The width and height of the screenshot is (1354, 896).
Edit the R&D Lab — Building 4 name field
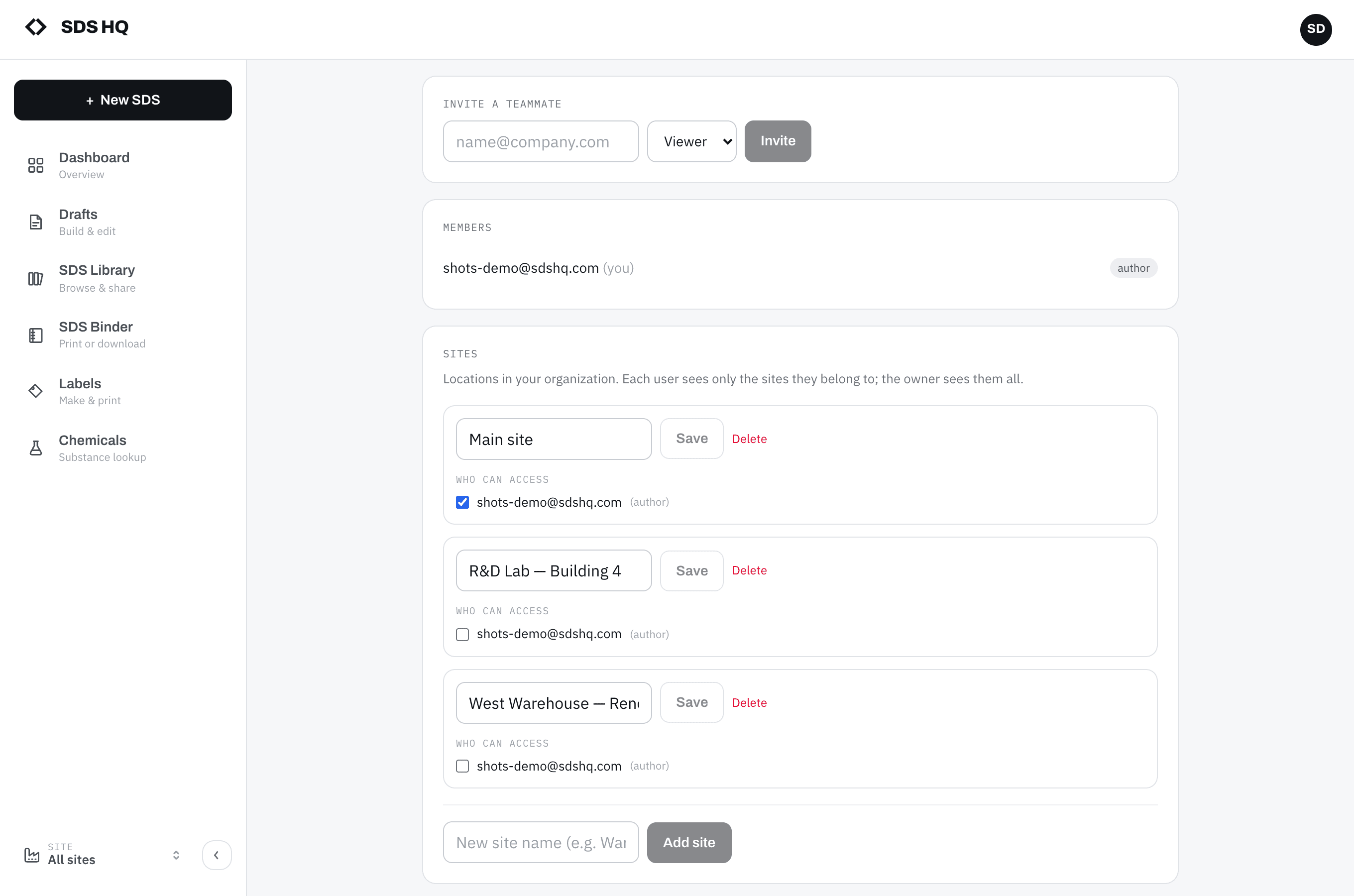click(554, 570)
